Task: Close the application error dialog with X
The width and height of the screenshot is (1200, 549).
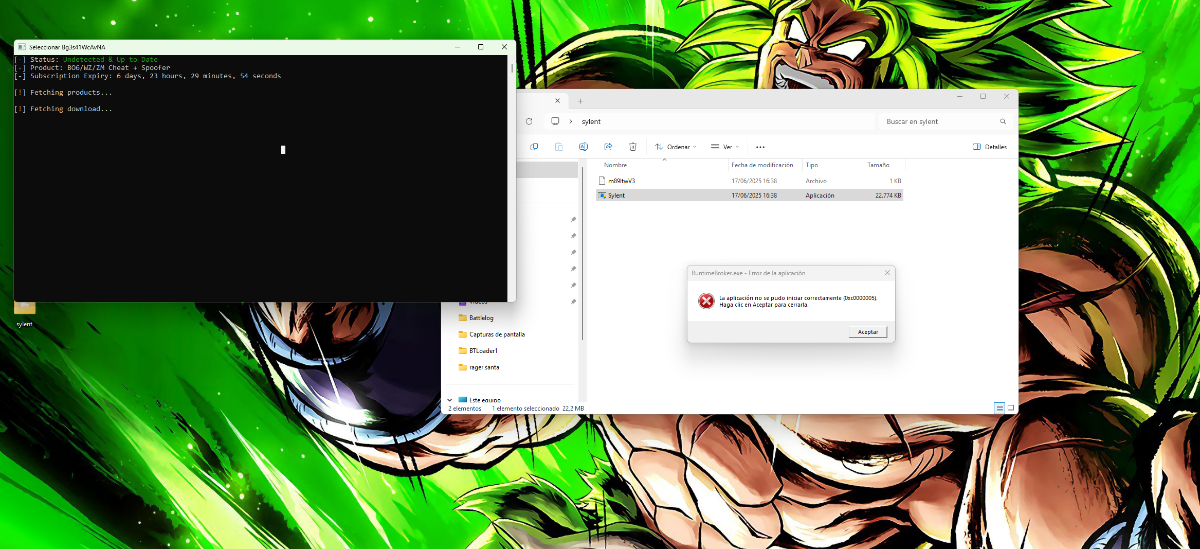Action: pyautogui.click(x=887, y=272)
